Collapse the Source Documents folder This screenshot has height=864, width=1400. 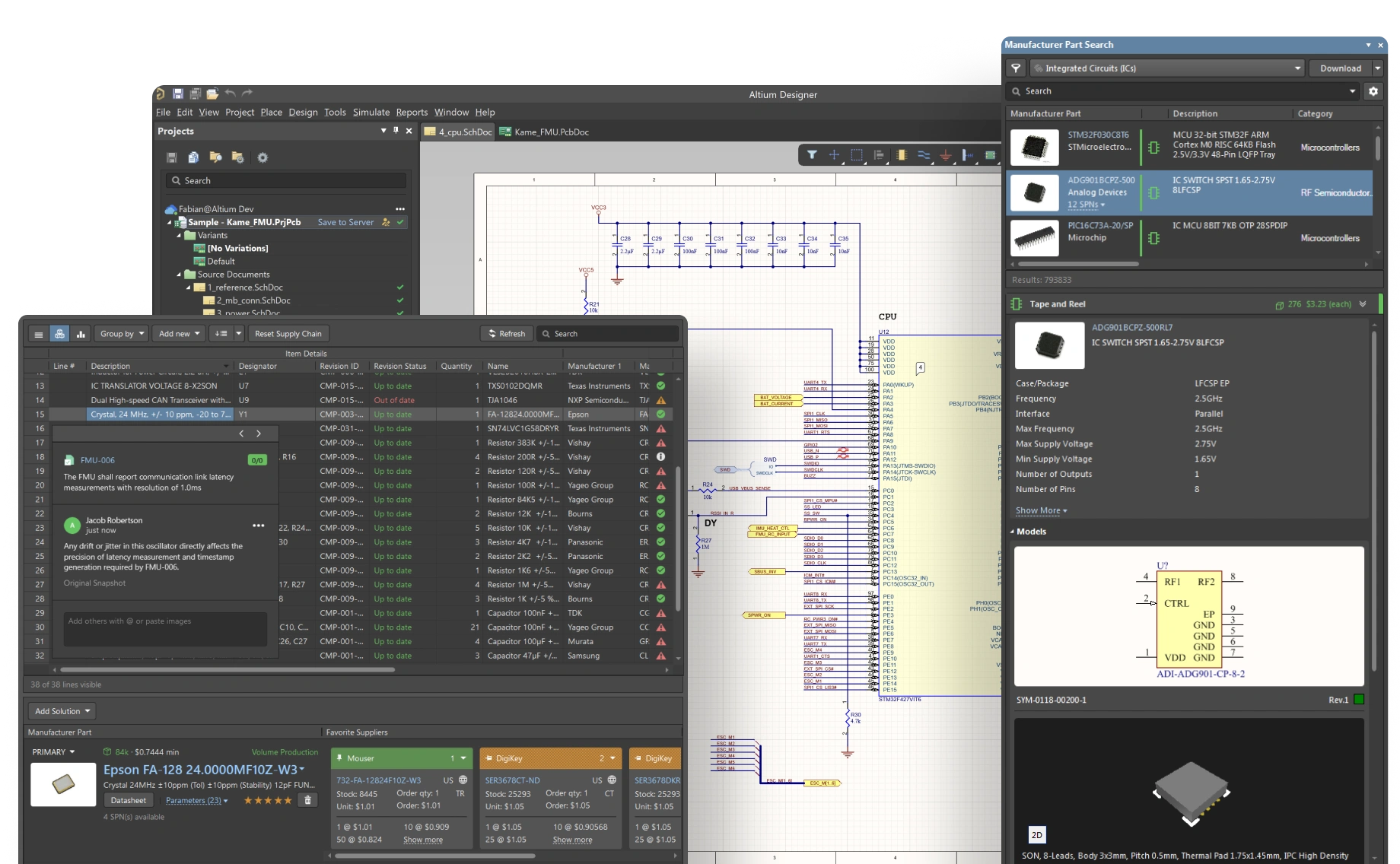click(180, 275)
